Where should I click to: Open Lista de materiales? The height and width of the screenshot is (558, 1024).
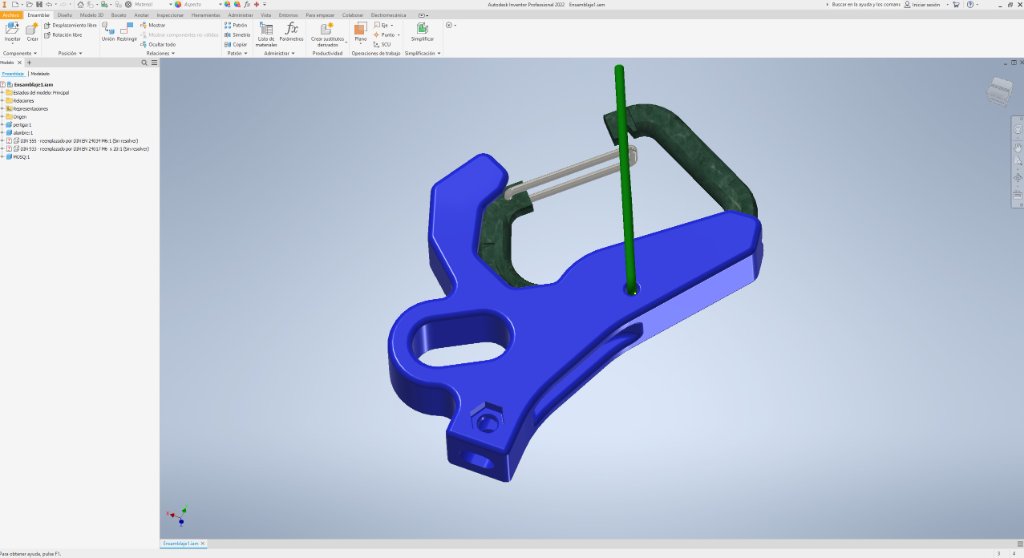point(266,33)
